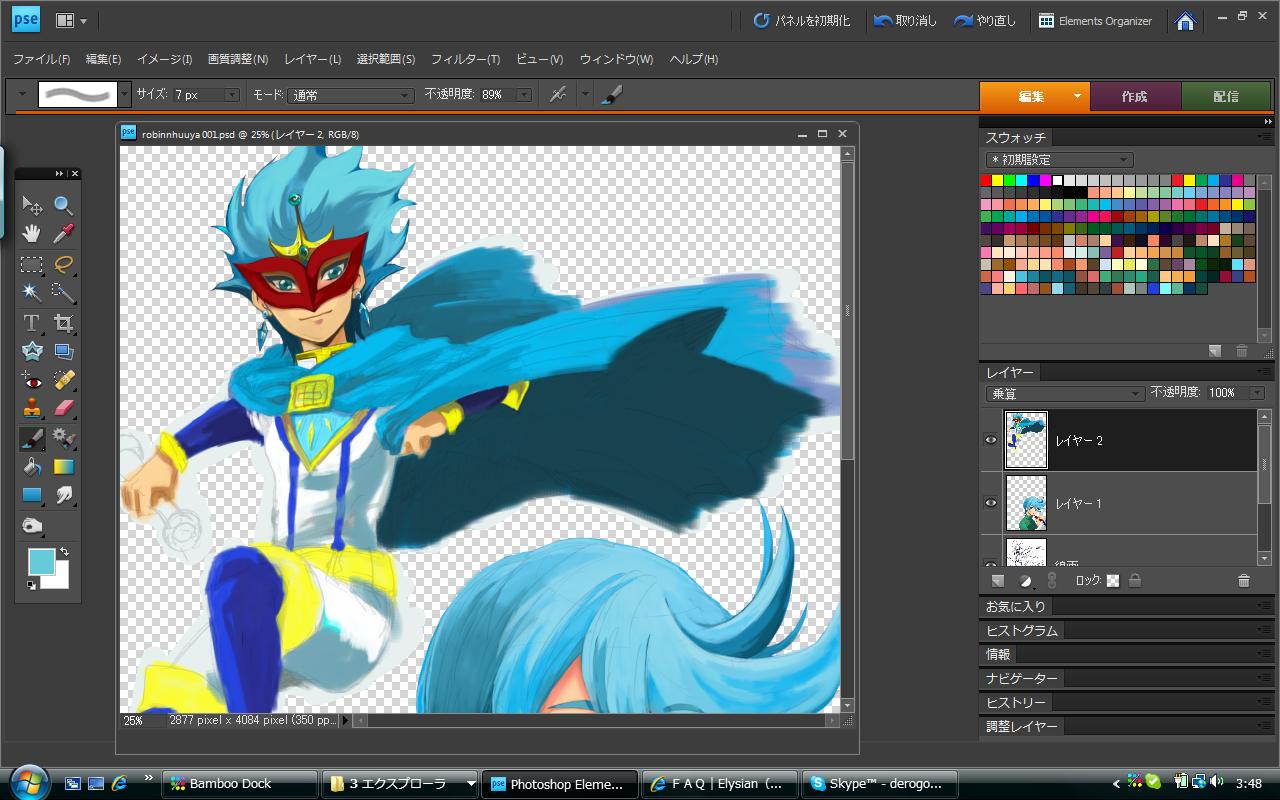1280x800 pixels.
Task: Open the レイヤー(L) menu
Action: 312,59
